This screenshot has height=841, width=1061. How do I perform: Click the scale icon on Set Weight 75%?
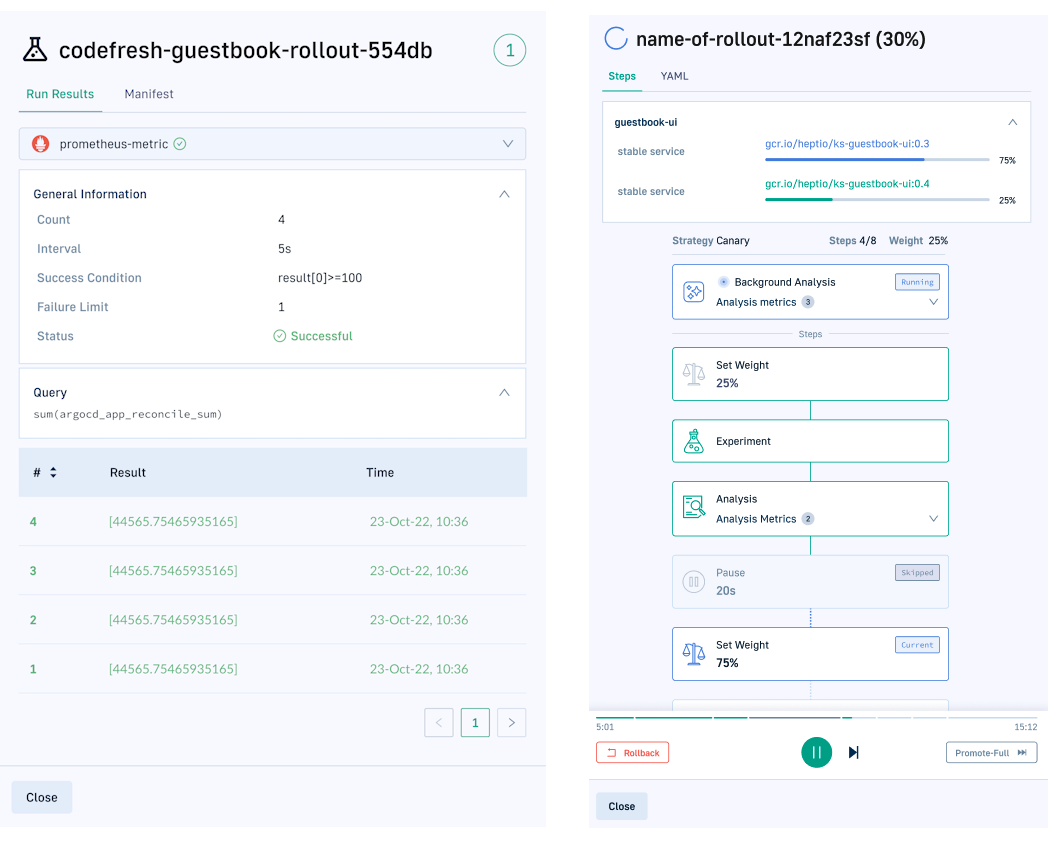point(693,654)
